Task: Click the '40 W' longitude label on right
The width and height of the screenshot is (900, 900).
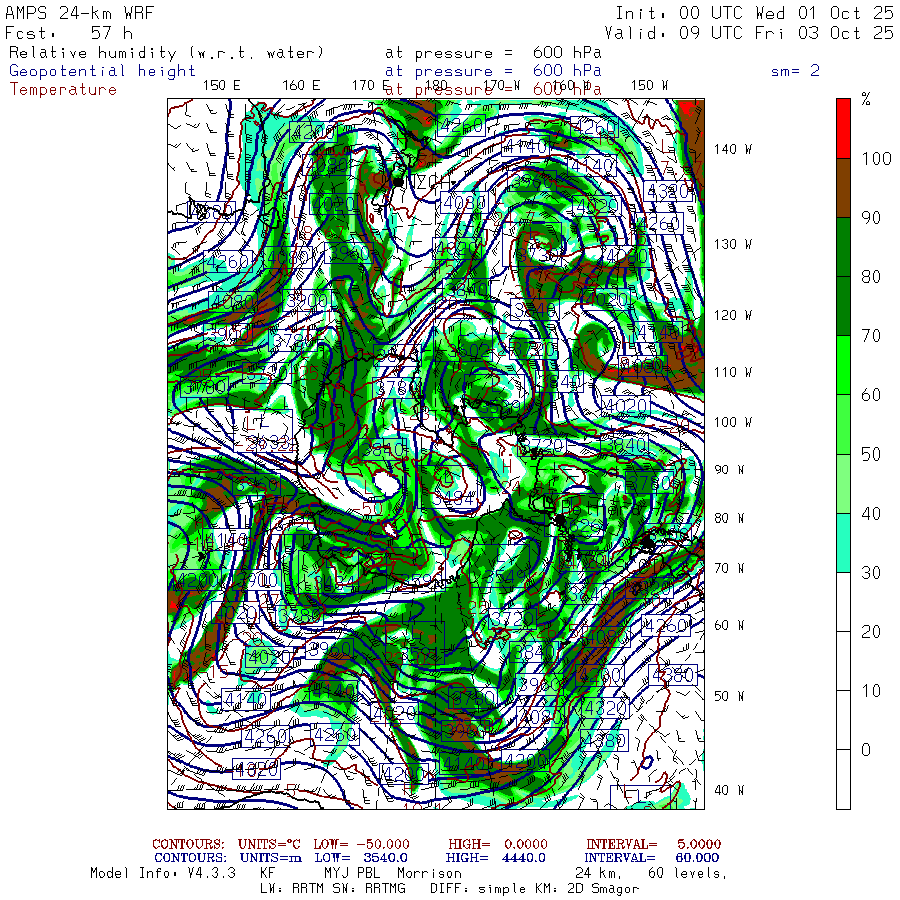Action: point(728,790)
